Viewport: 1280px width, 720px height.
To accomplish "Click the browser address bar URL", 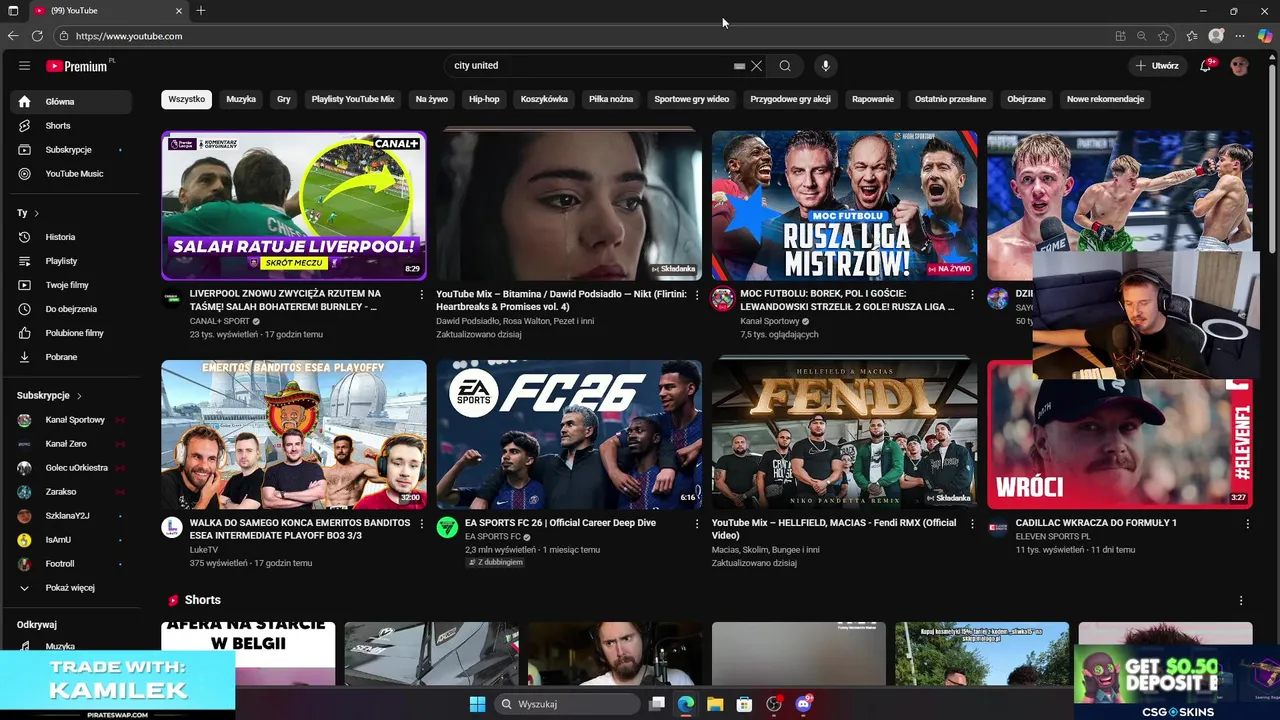I will pos(129,36).
